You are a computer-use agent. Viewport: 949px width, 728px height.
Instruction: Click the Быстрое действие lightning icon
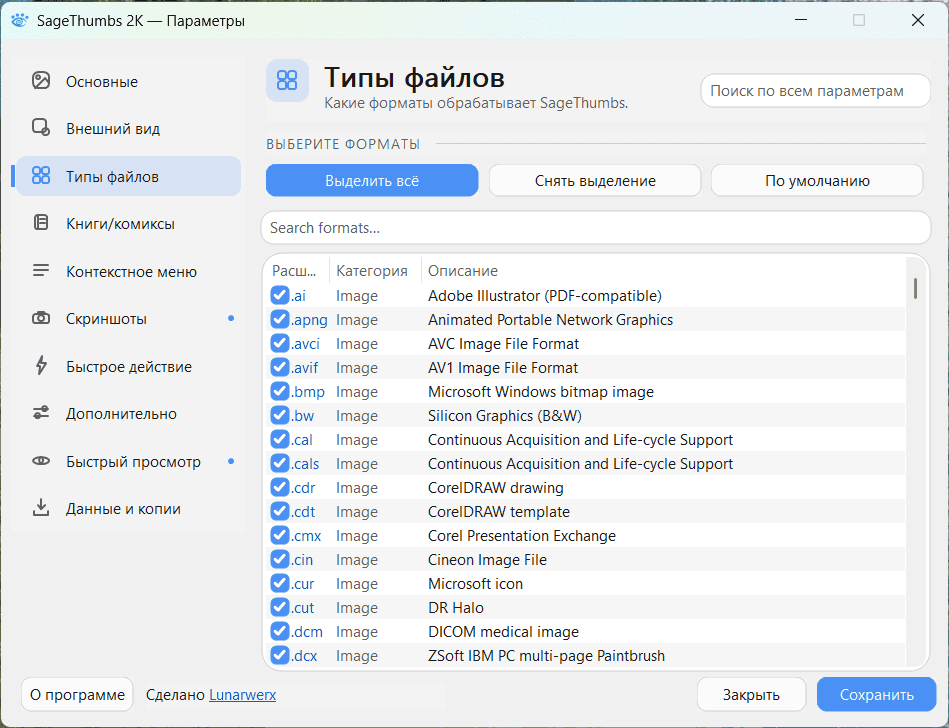41,366
